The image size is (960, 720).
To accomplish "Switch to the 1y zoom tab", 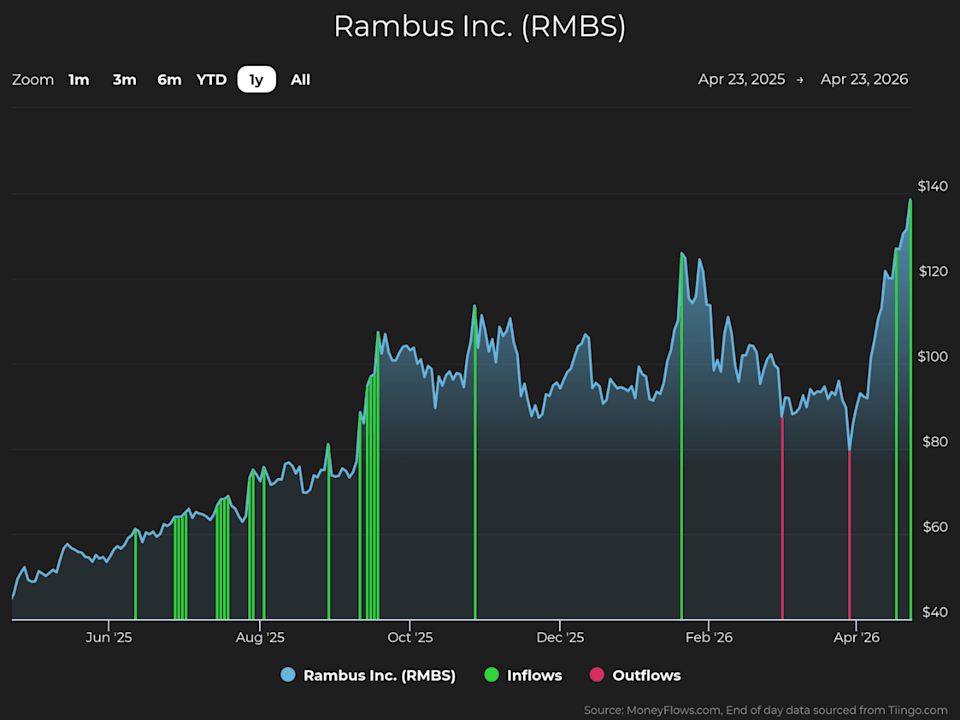I will (256, 79).
